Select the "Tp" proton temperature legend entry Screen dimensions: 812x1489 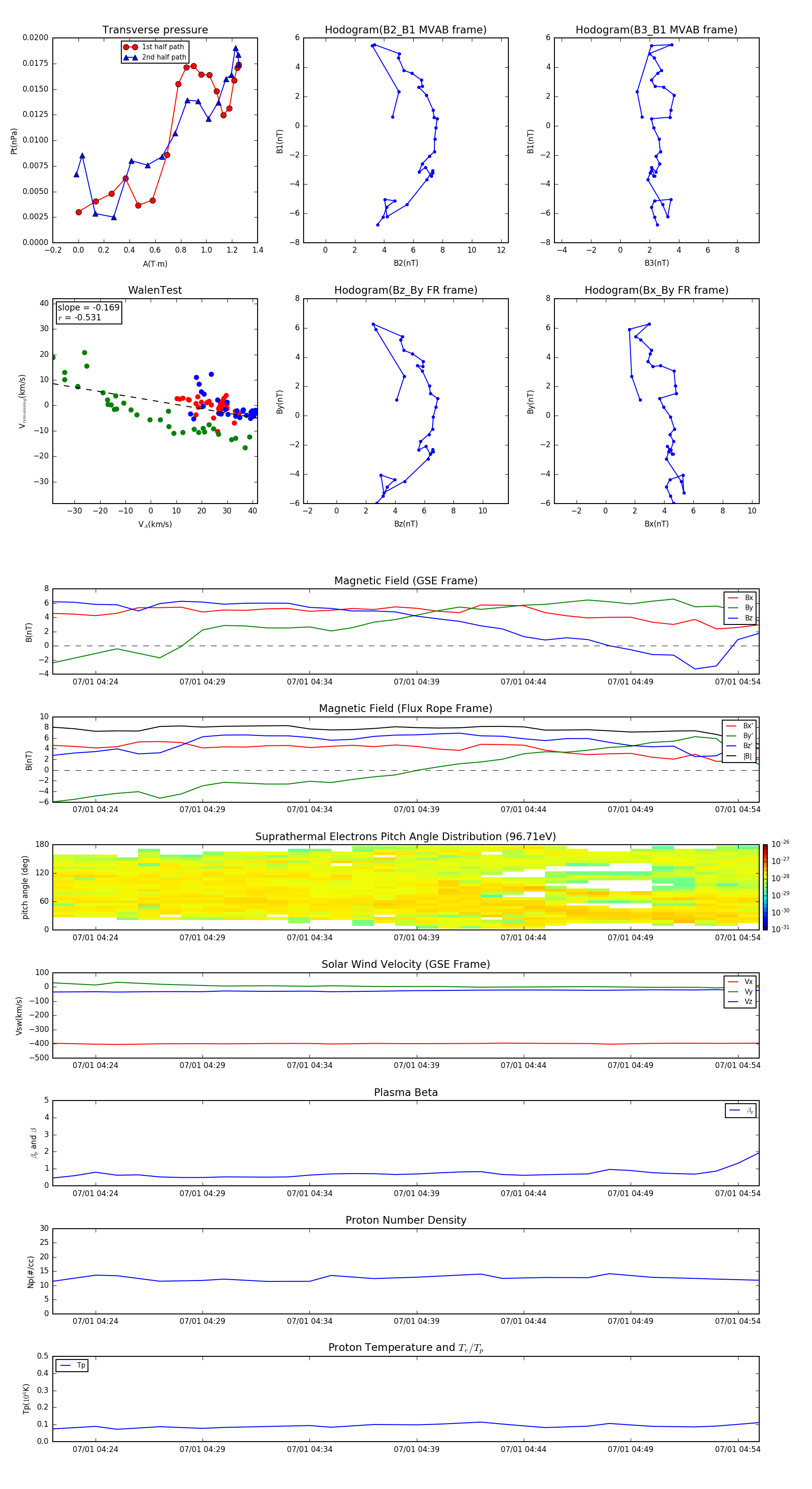(73, 1365)
